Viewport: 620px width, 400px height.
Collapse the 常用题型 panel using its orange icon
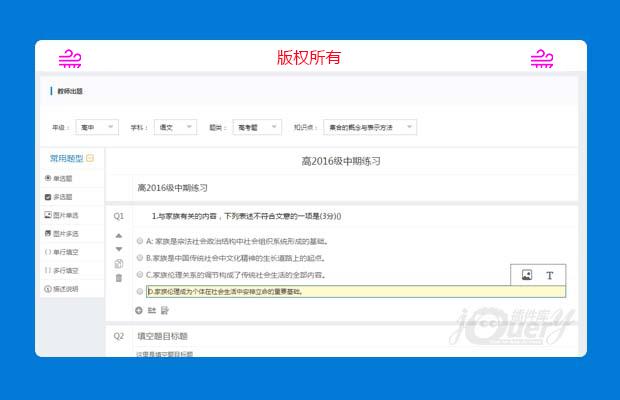point(90,158)
